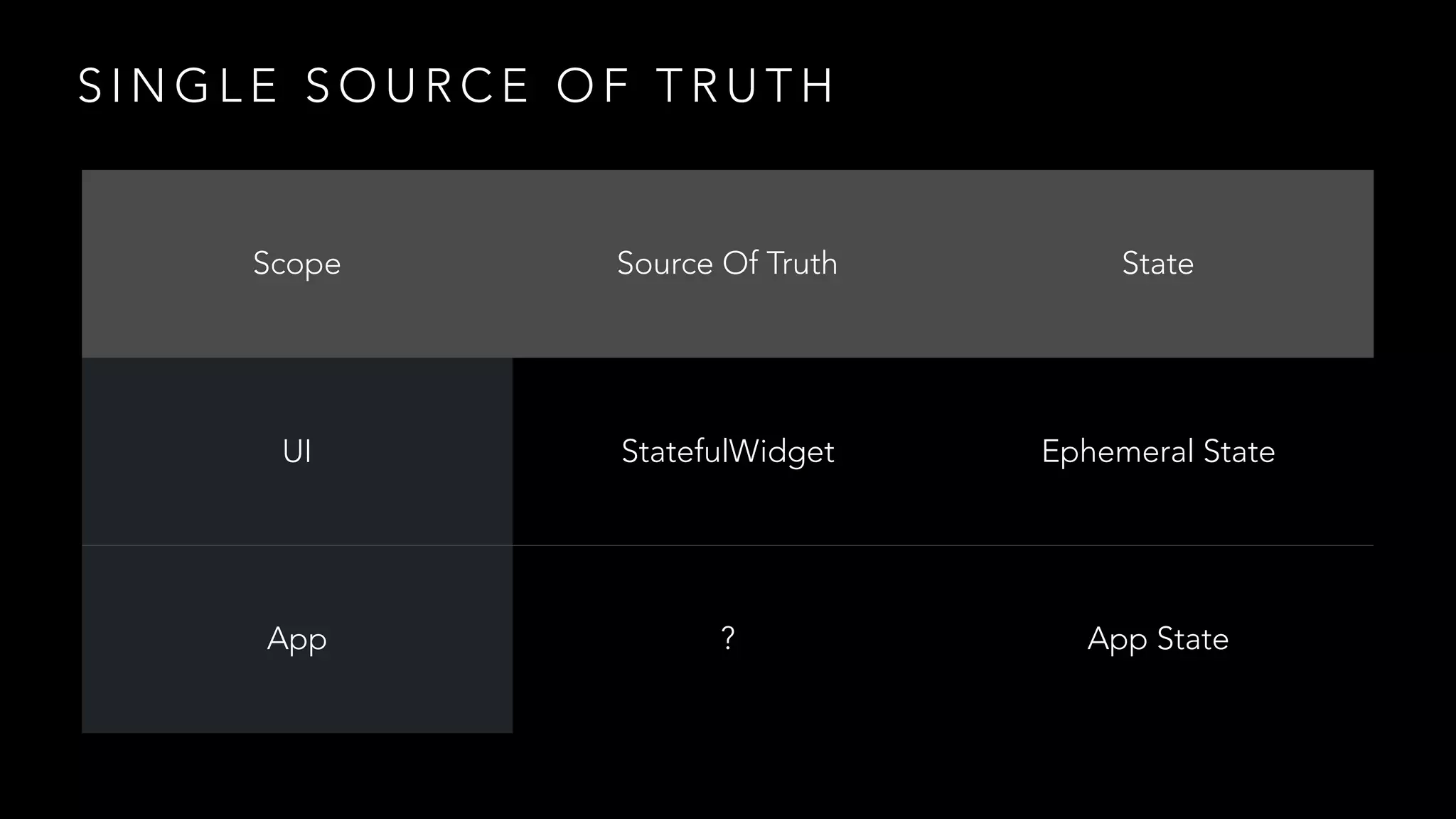Screen dimensions: 1456x819
Task: Click the 'Source Of Truth' column header
Action: click(x=727, y=264)
